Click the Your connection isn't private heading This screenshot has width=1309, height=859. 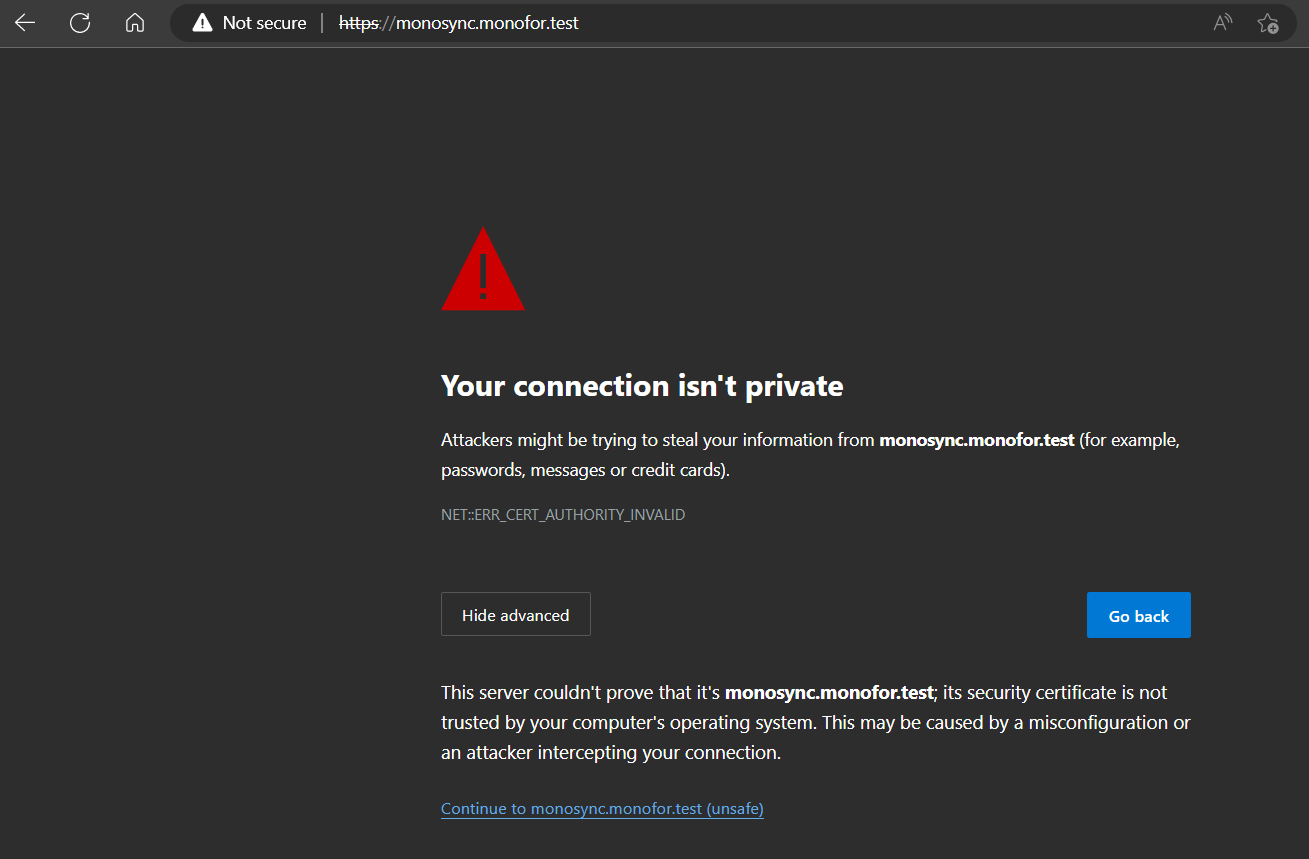pos(642,386)
